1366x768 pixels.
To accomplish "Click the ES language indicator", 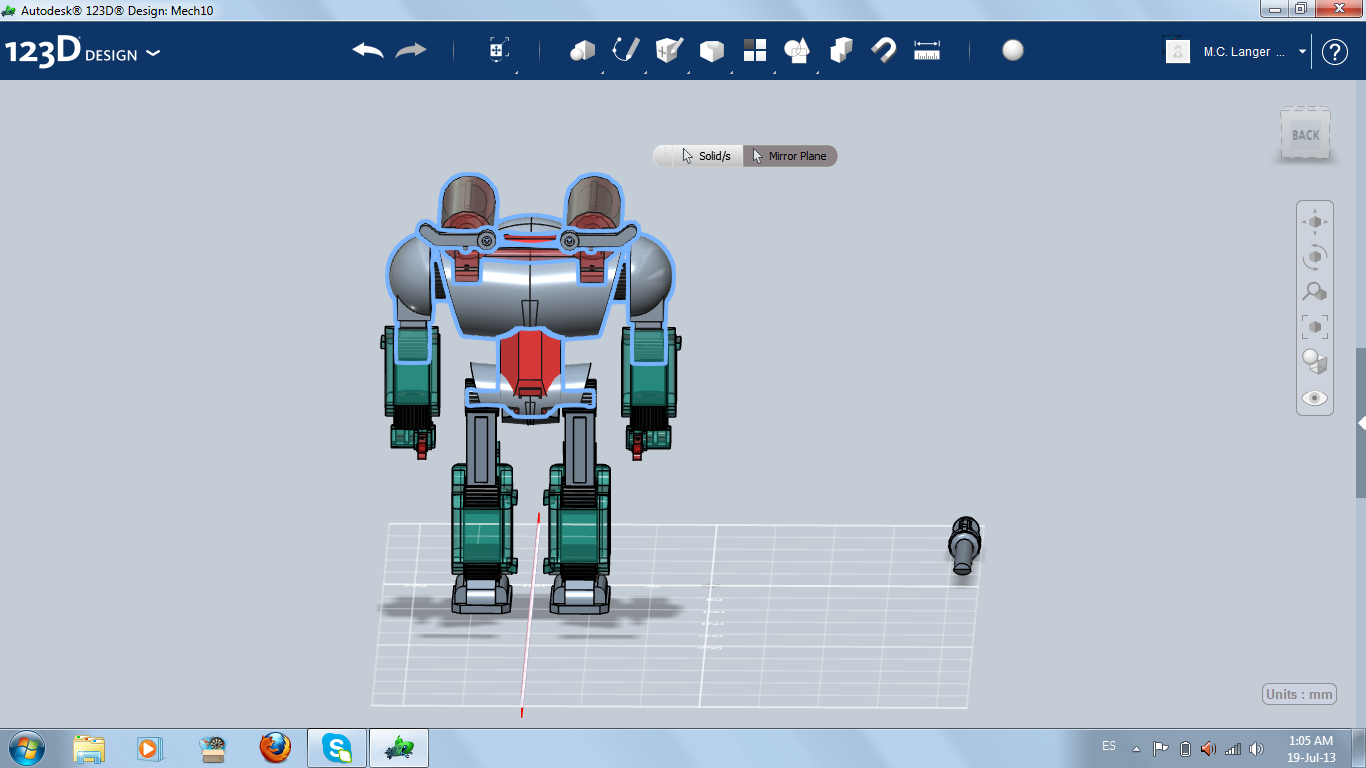I will click(1109, 746).
